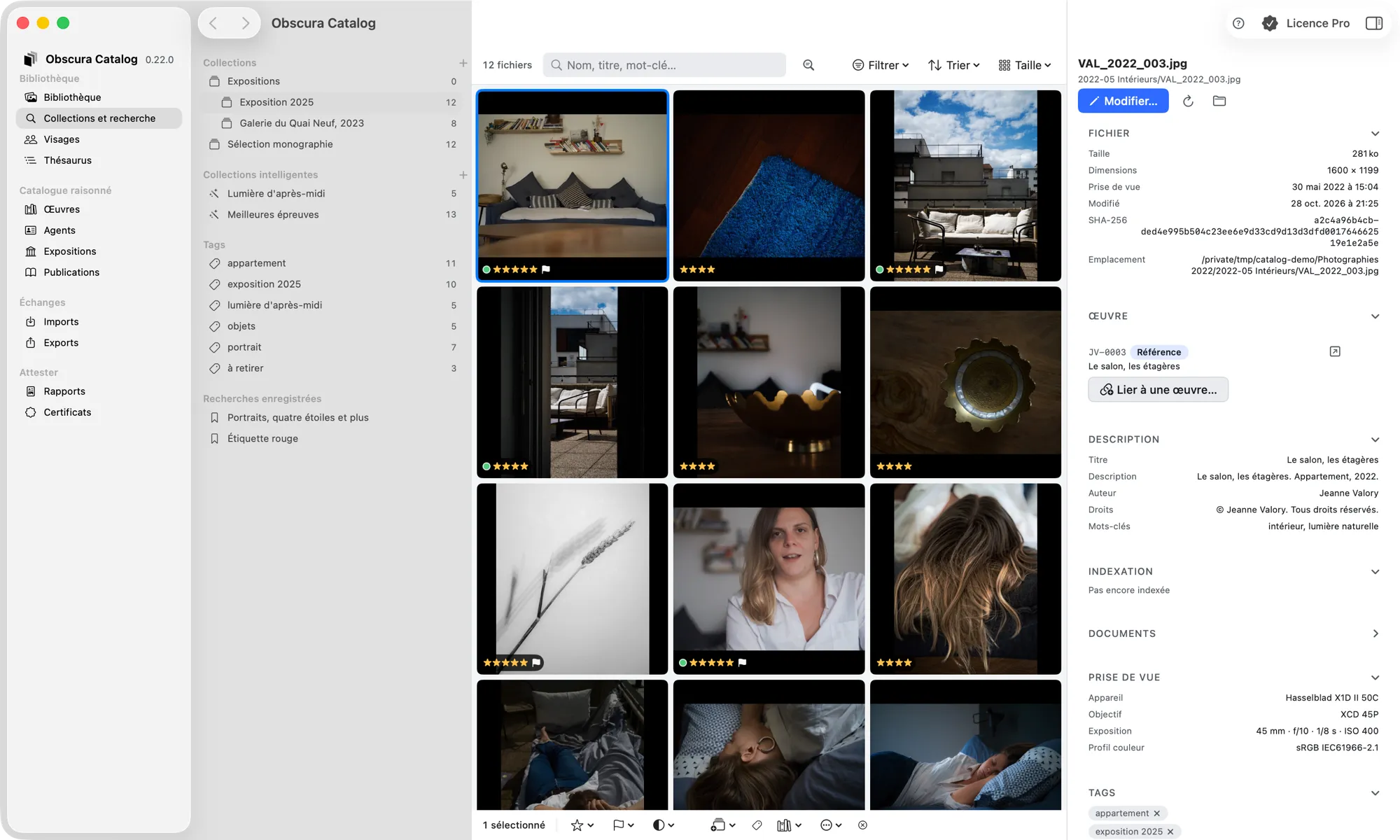Open the Taille size dropdown
1400x840 pixels.
1025,65
